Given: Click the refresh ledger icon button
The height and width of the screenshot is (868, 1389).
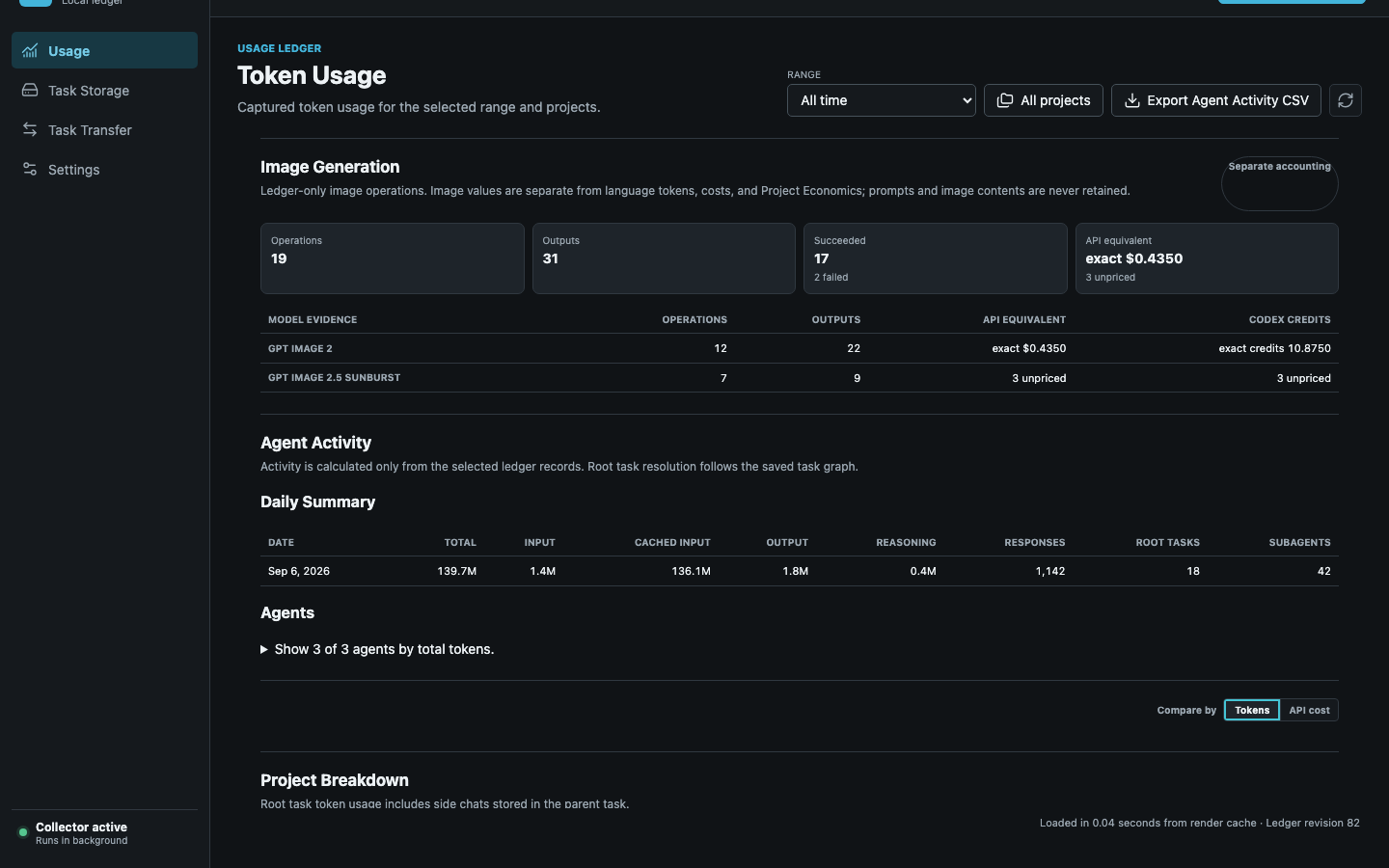Looking at the screenshot, I should [x=1346, y=100].
